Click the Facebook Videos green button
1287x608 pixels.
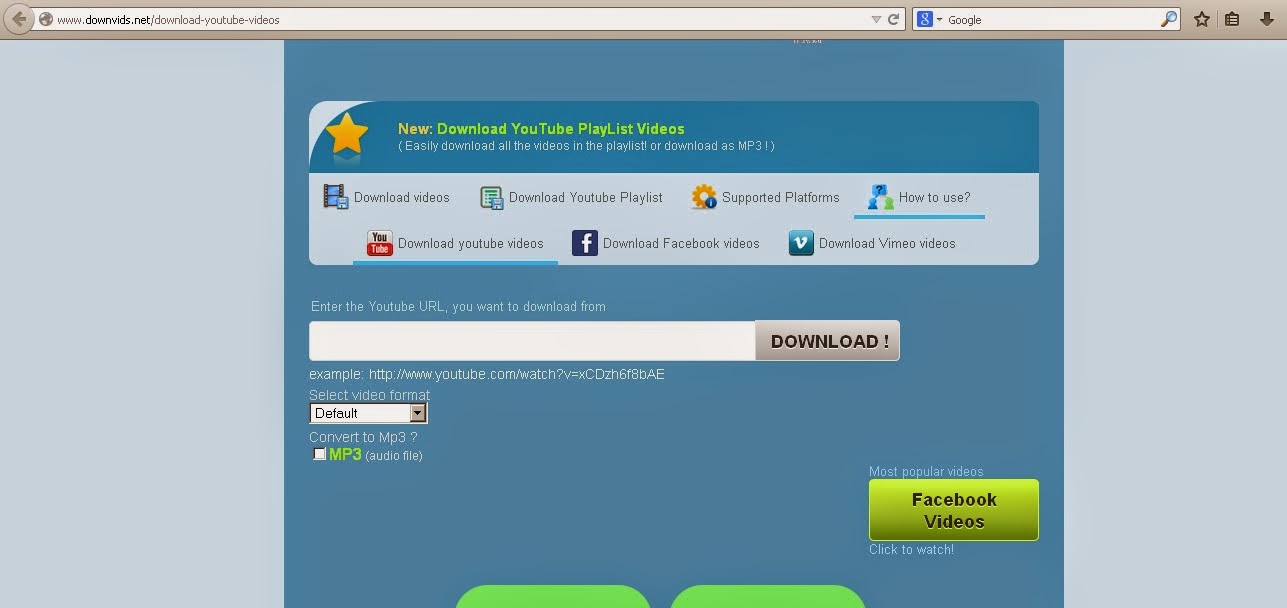(954, 510)
